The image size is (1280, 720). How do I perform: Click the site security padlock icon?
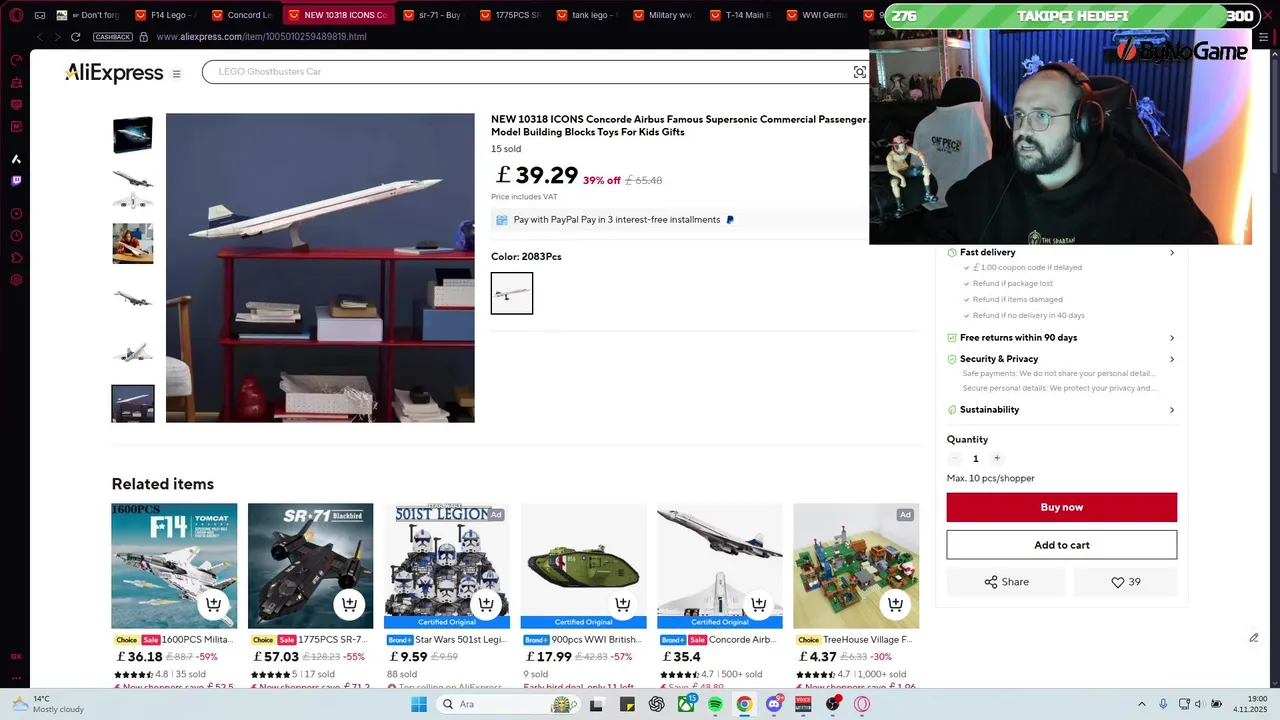point(144,37)
